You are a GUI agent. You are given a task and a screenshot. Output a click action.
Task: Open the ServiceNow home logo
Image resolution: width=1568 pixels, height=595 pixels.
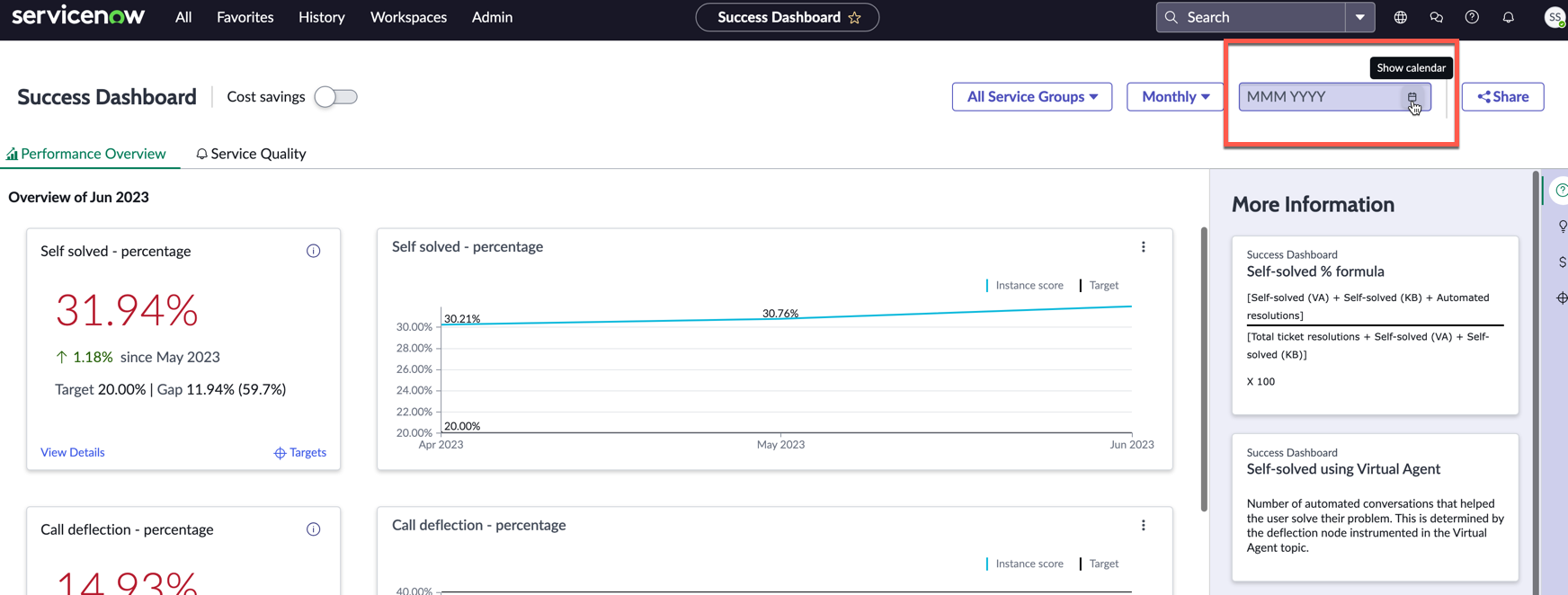click(78, 16)
